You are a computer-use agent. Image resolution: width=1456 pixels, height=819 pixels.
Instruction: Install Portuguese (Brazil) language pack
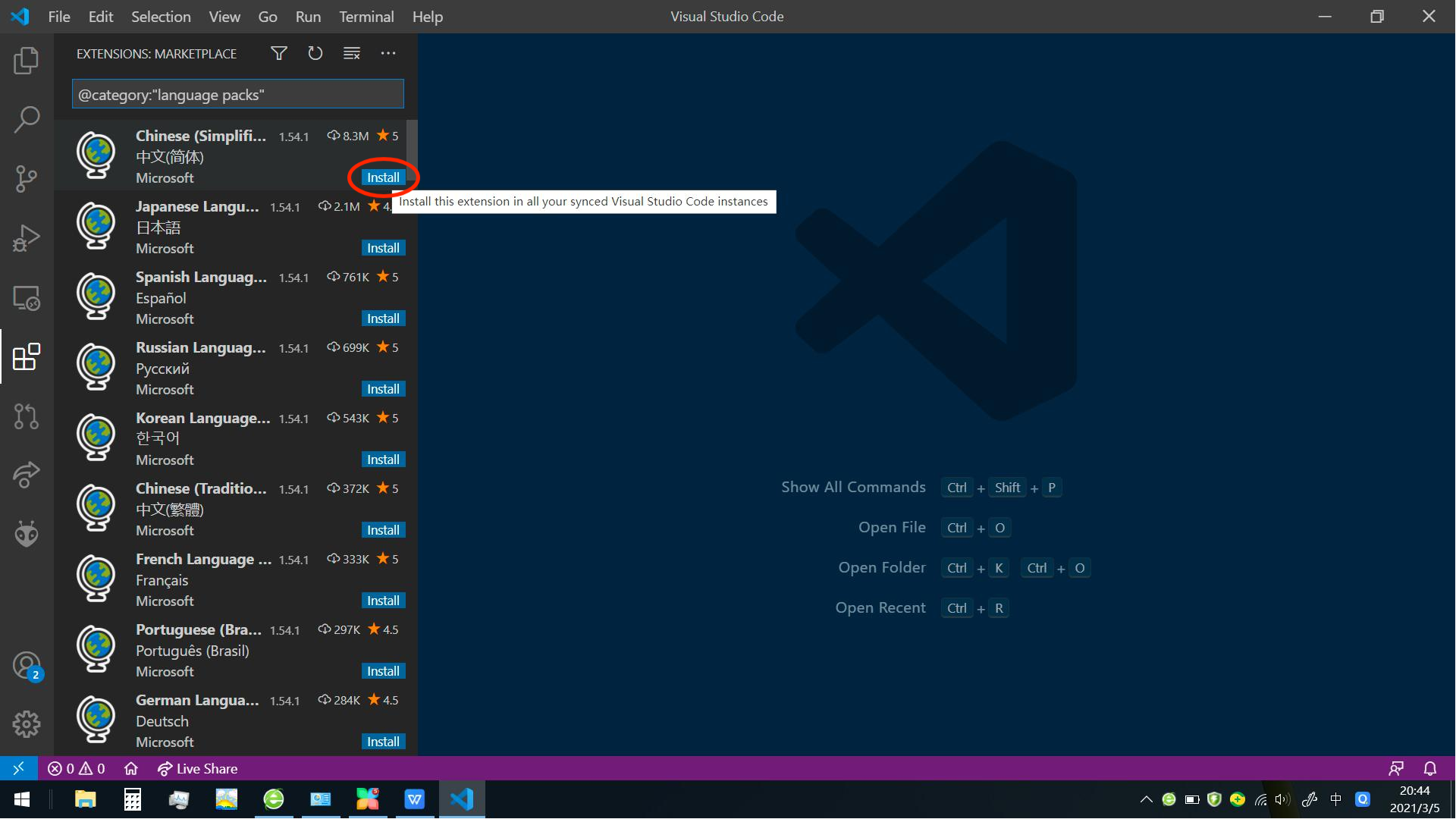[383, 671]
